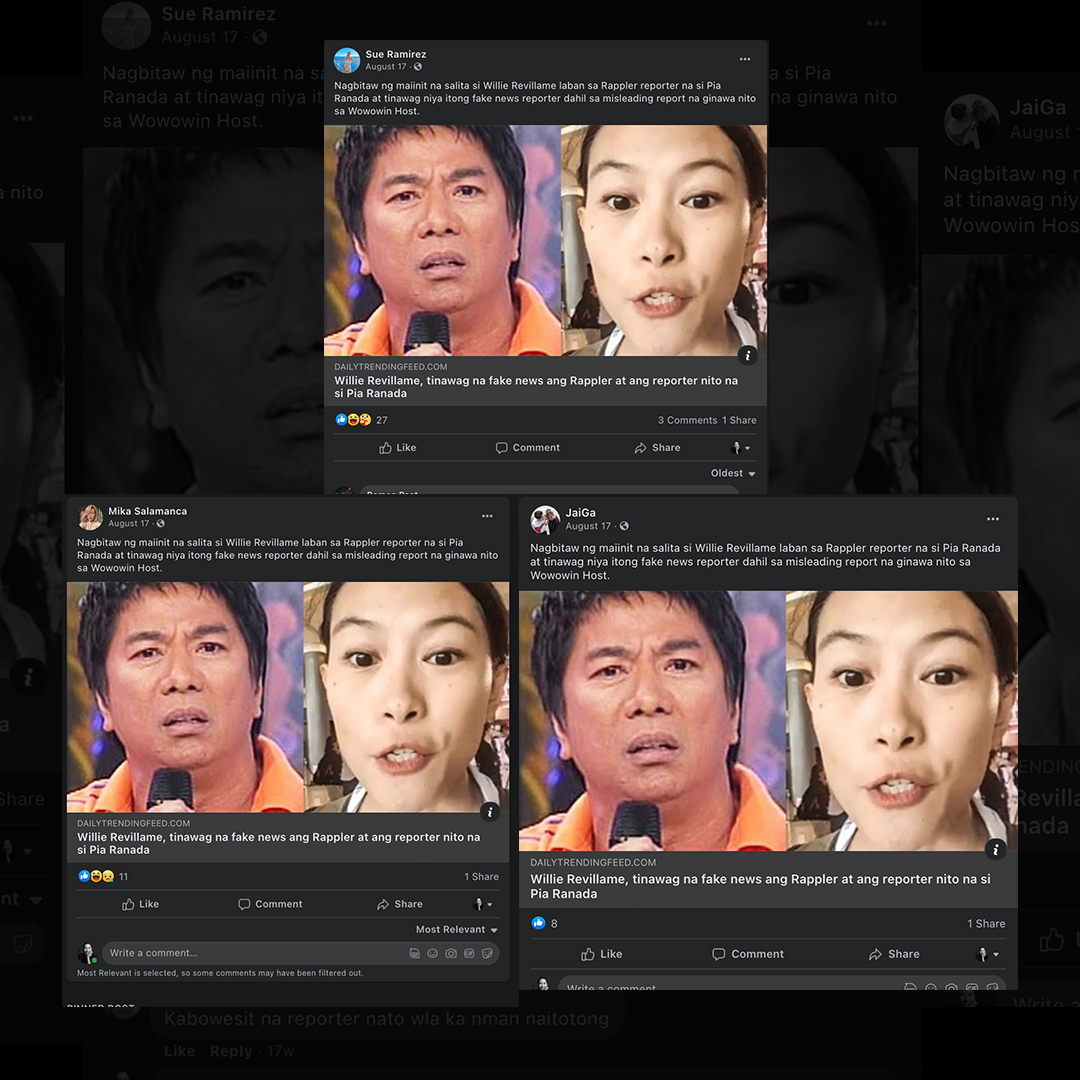
Task: Focus the Write a comment field under Mika's post
Action: click(300, 953)
